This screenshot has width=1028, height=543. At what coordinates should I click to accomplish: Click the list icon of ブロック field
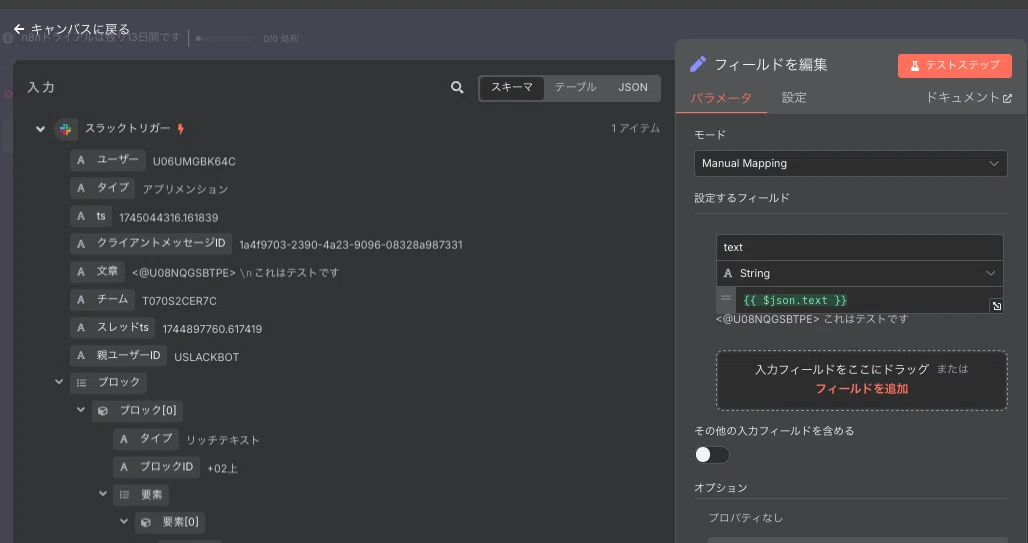[82, 382]
